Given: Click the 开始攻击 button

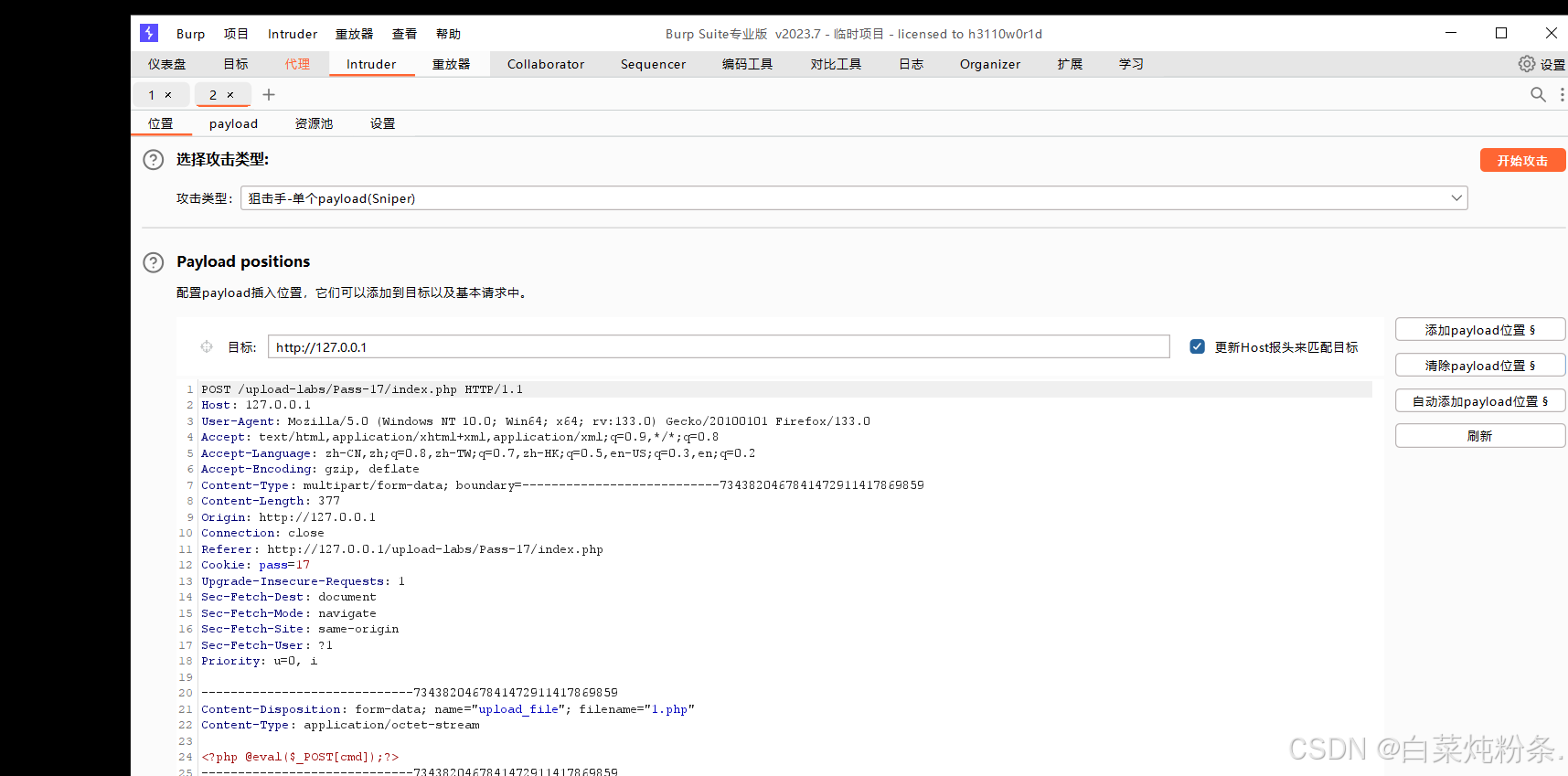Looking at the screenshot, I should tap(1522, 160).
